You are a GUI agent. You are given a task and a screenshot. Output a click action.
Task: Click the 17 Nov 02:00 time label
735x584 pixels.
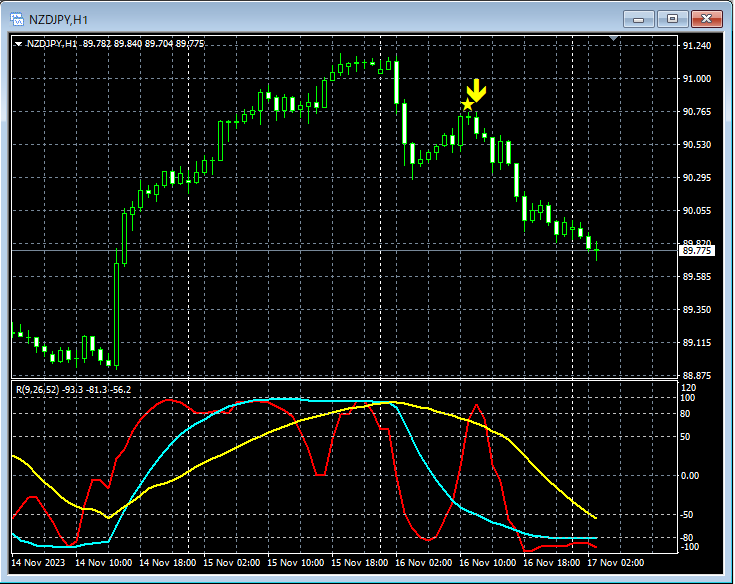tap(618, 564)
